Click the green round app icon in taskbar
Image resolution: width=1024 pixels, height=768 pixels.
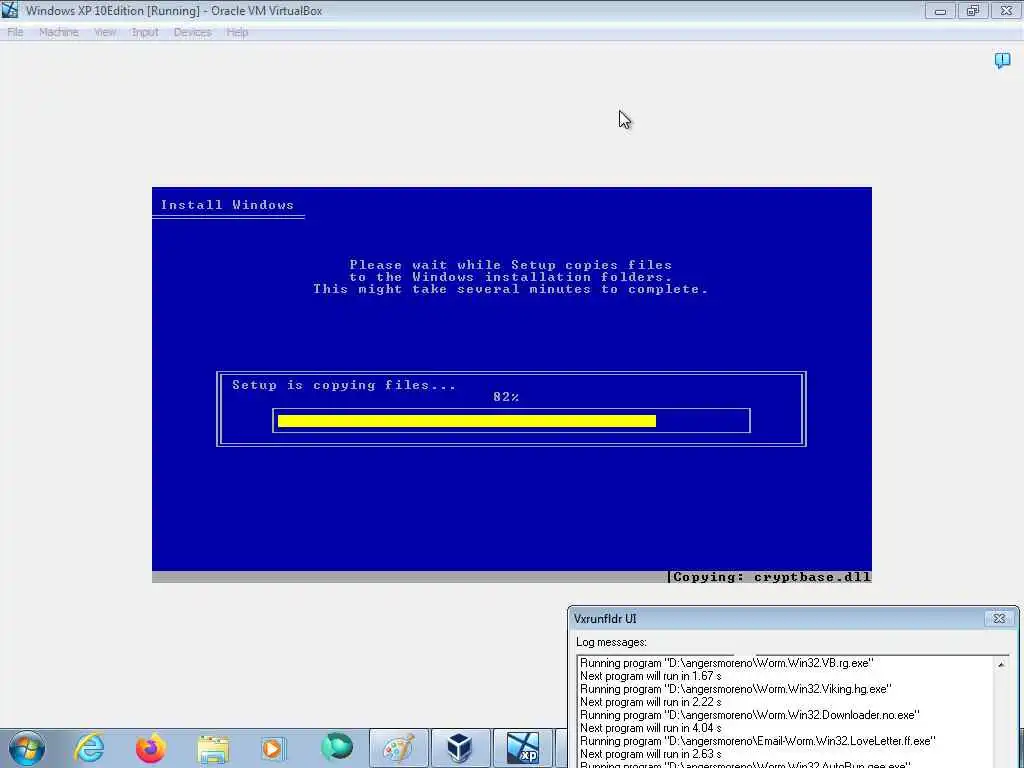pos(336,747)
